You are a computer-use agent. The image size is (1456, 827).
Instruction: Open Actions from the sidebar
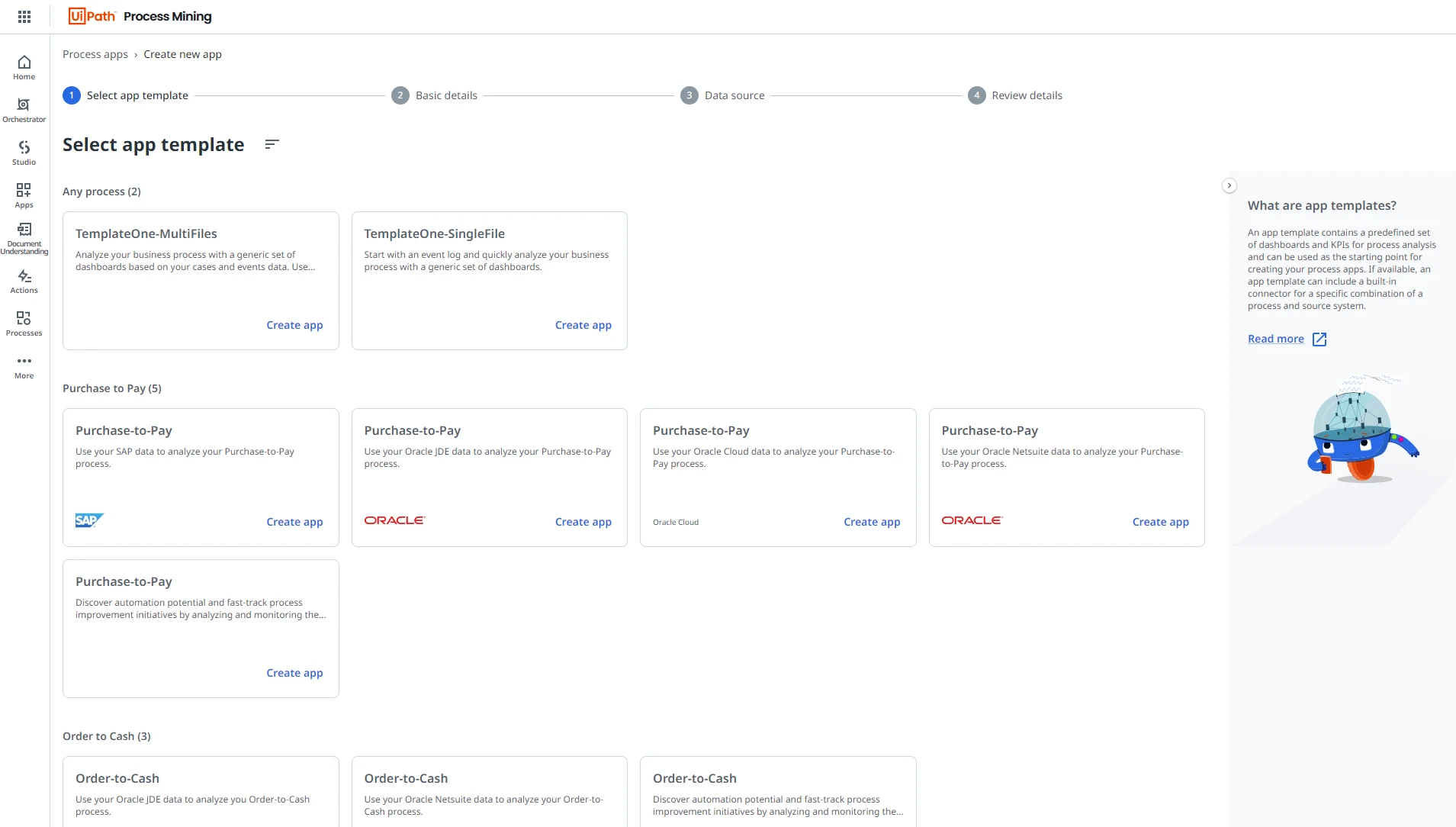click(x=24, y=282)
